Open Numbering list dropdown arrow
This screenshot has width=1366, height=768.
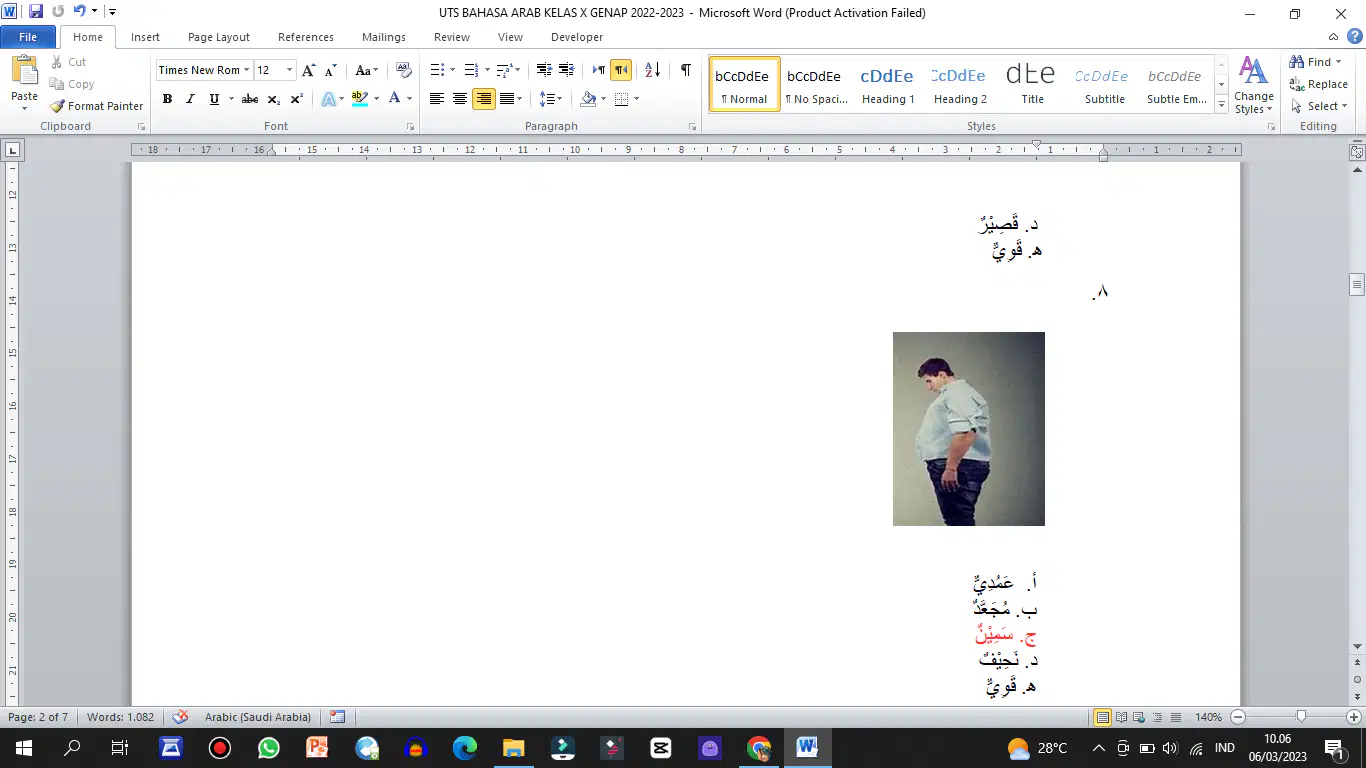tap(487, 70)
